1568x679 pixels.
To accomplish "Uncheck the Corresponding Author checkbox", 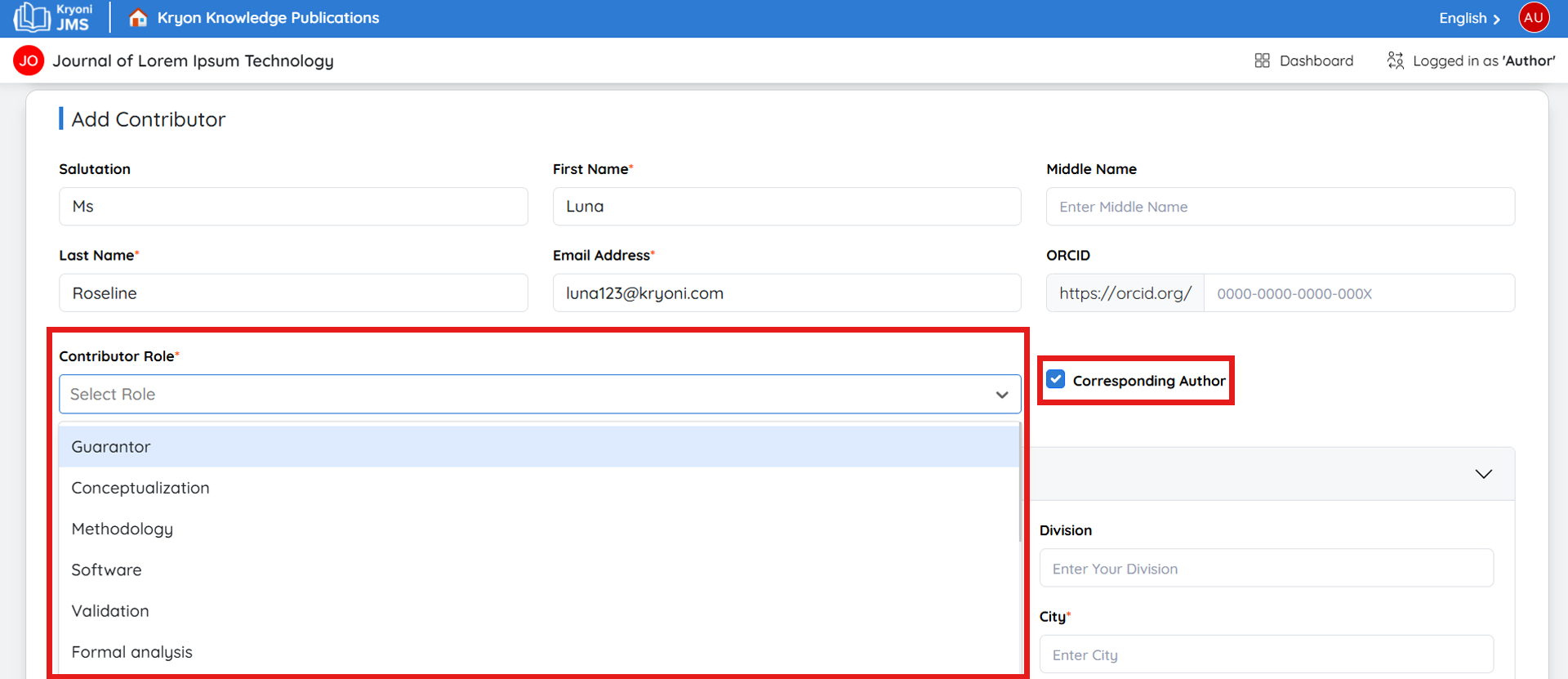I will coord(1056,379).
